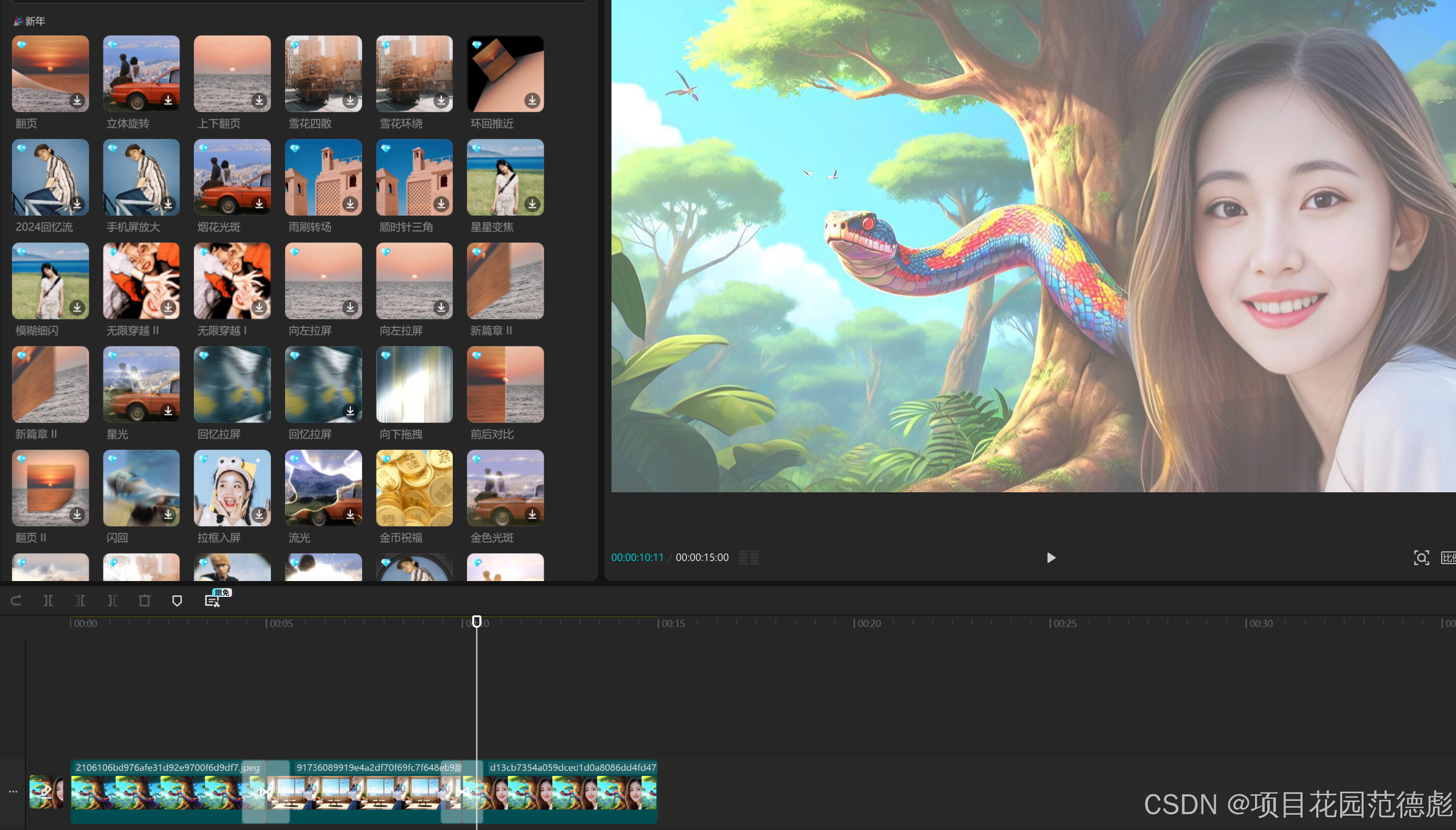
Task: Add a marker with the shield icon
Action: coord(176,600)
